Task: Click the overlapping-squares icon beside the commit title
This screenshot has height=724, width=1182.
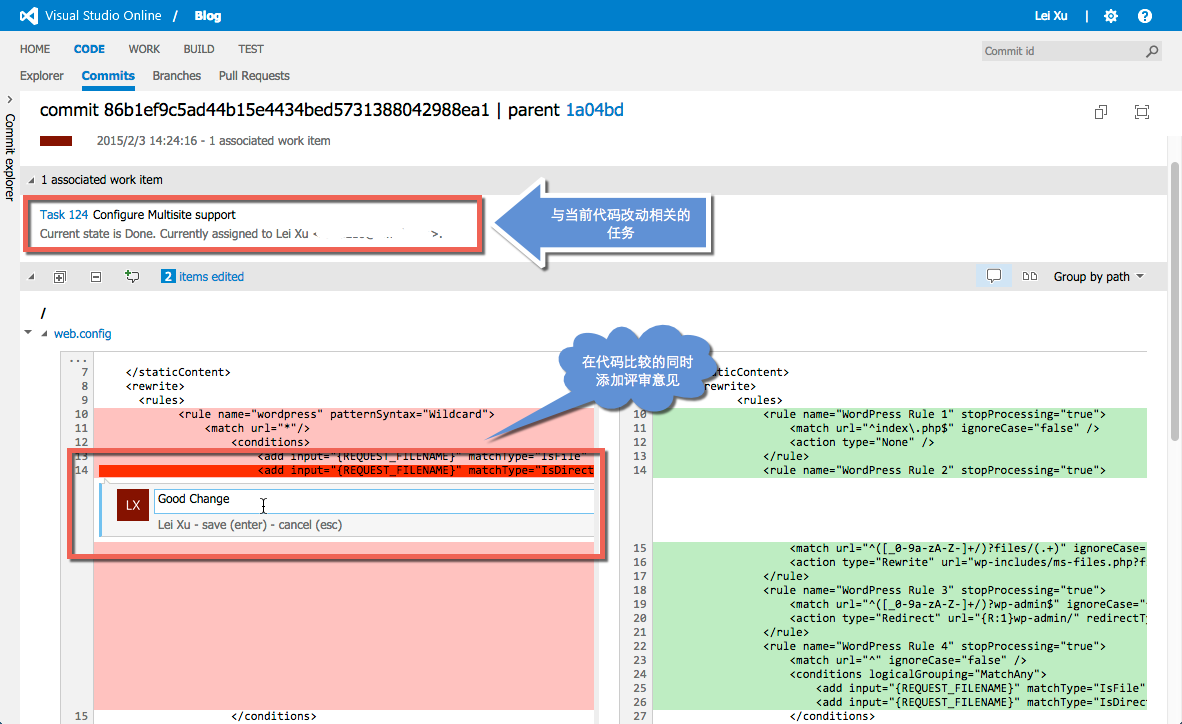Action: 1101,112
